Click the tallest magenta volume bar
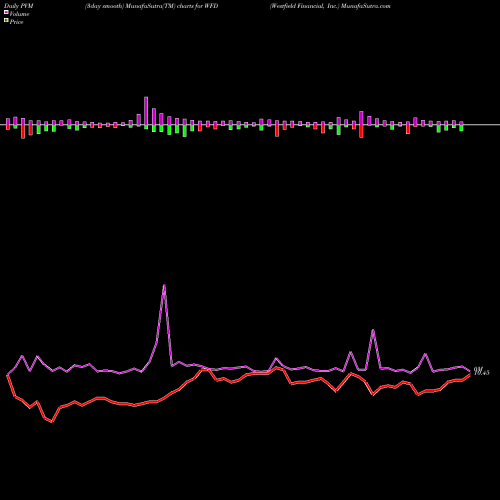 pyautogui.click(x=146, y=111)
